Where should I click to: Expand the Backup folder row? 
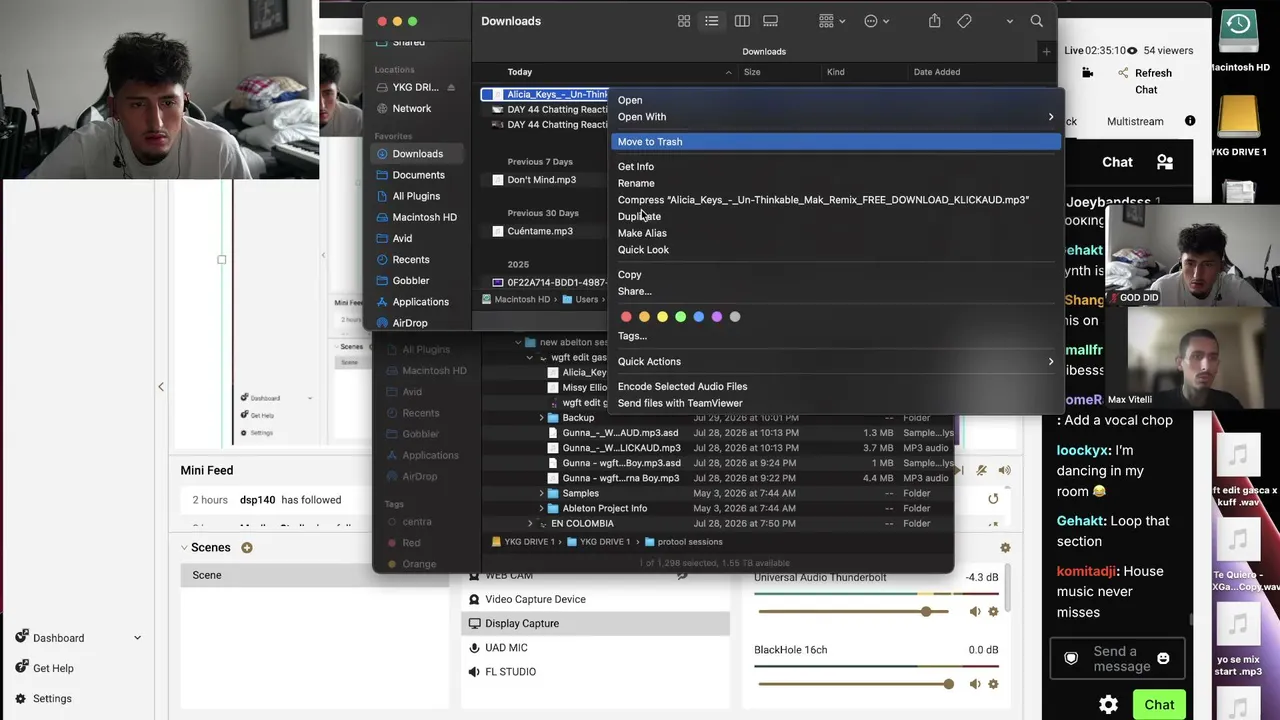(542, 418)
